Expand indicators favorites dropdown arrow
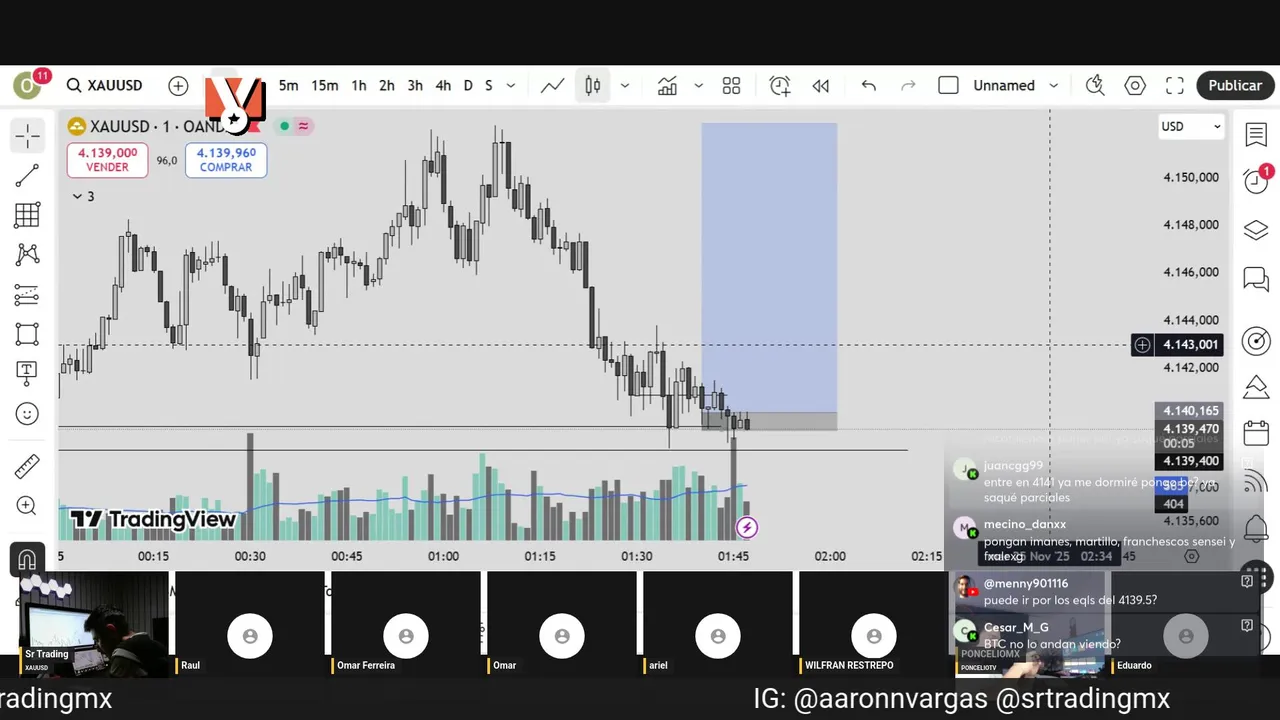 tap(698, 86)
